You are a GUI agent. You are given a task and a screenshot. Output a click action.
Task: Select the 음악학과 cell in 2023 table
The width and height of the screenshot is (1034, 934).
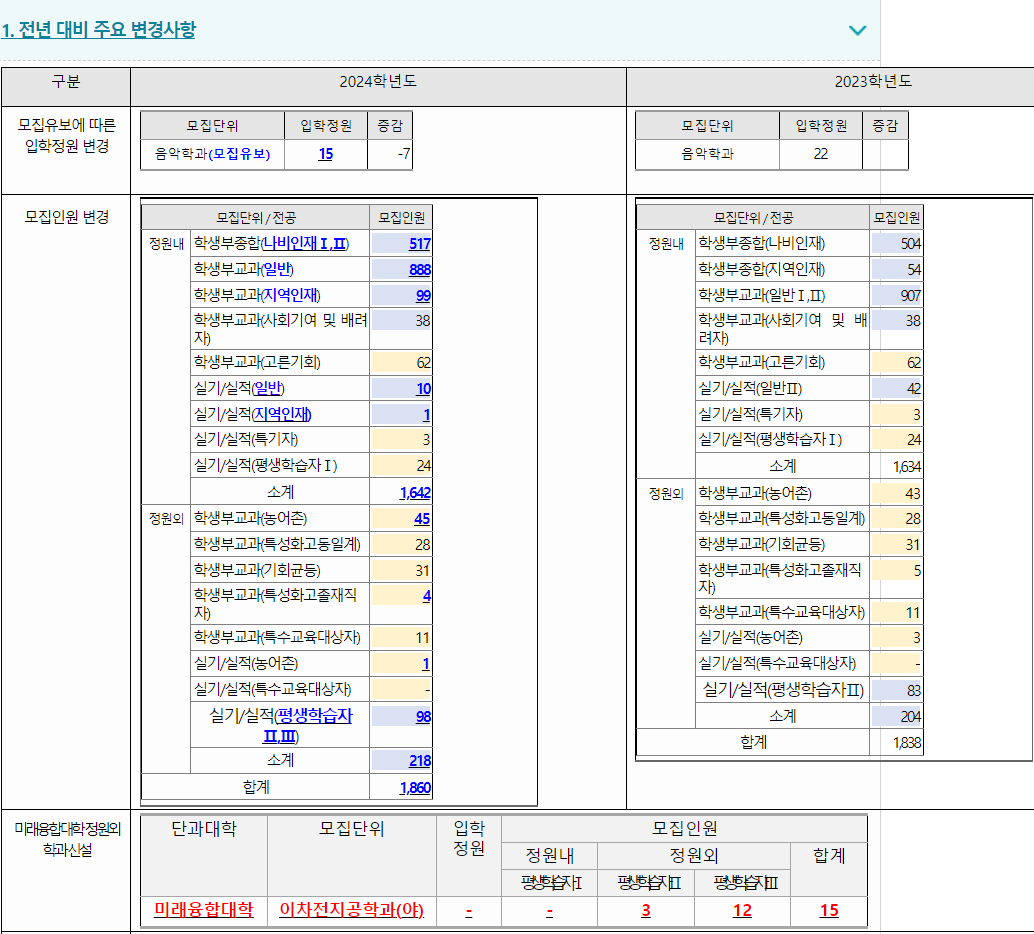707,154
